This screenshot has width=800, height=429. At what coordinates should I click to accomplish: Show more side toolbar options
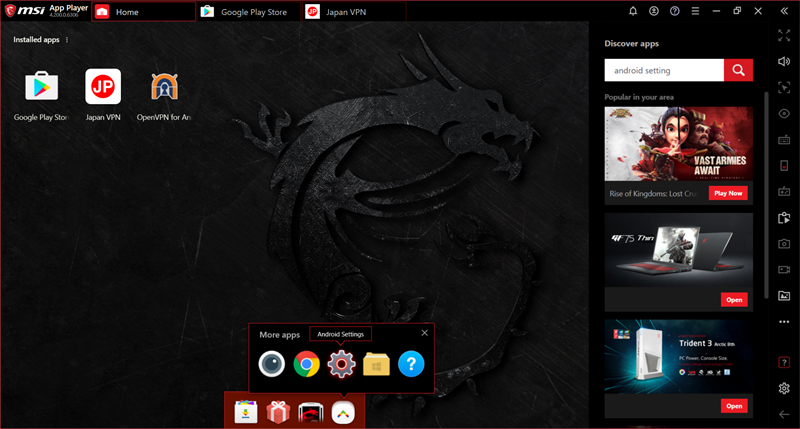click(784, 322)
